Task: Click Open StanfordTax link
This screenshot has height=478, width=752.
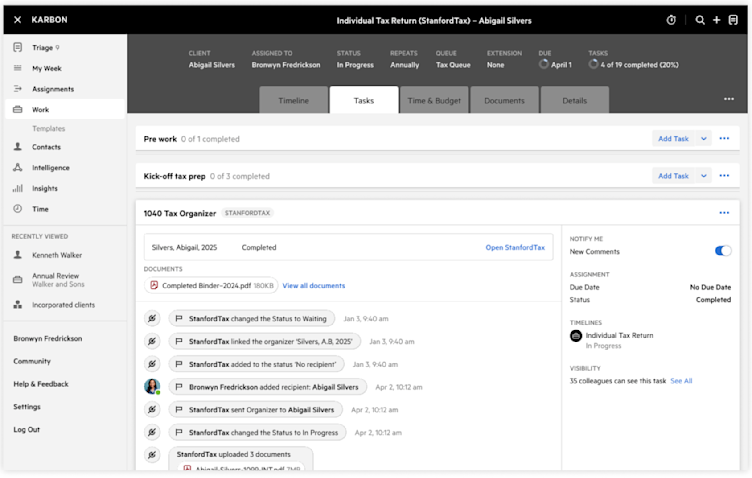Action: (515, 247)
